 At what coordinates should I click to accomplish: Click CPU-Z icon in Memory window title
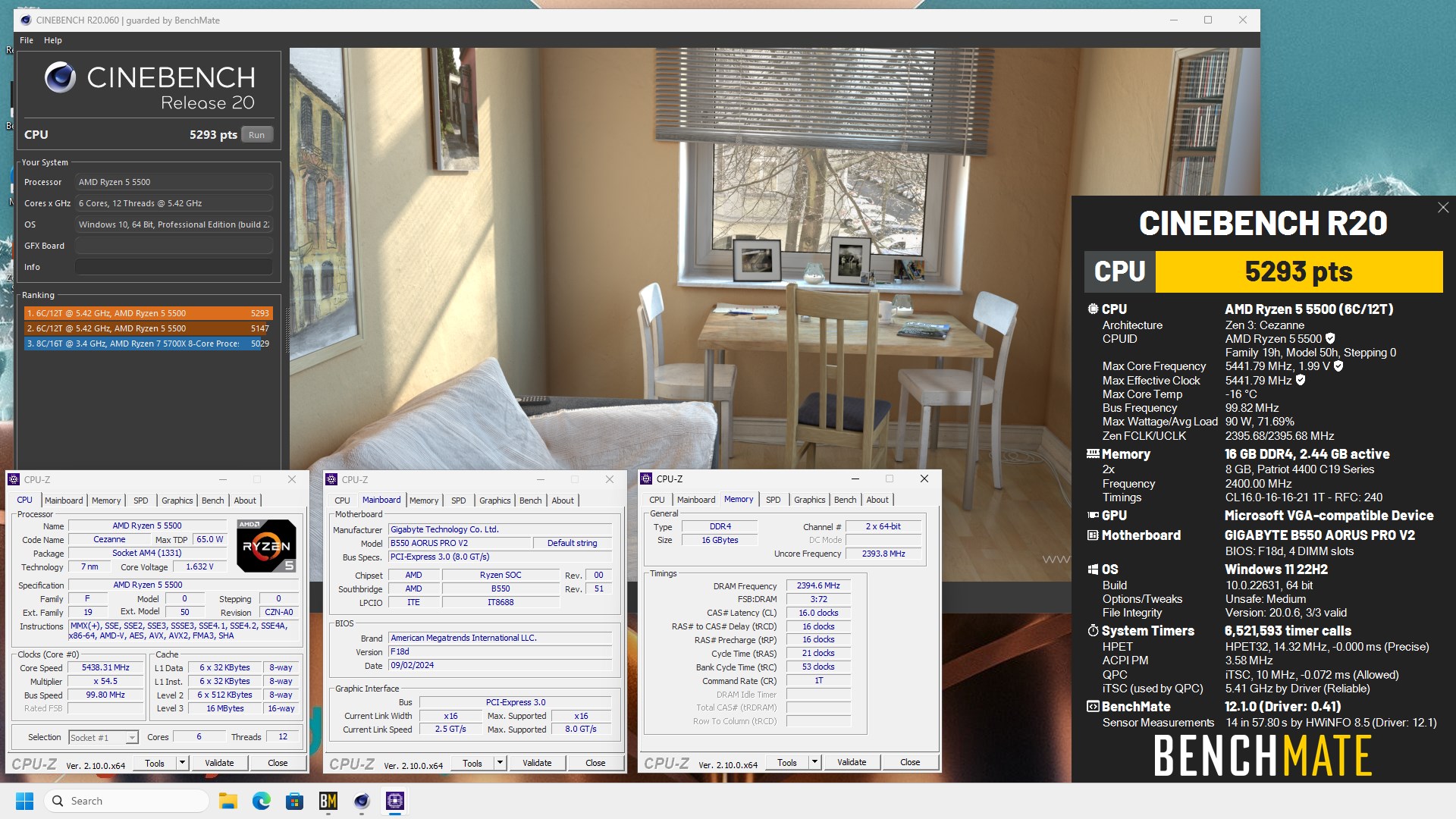click(x=646, y=479)
